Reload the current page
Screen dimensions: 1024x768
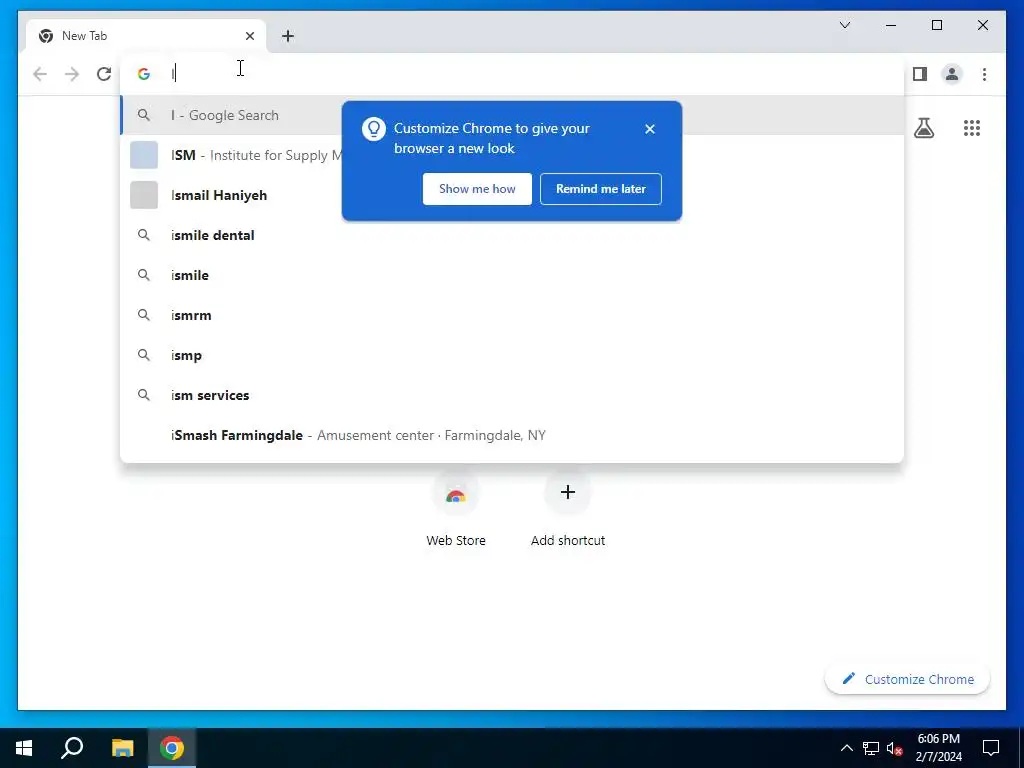[x=104, y=74]
